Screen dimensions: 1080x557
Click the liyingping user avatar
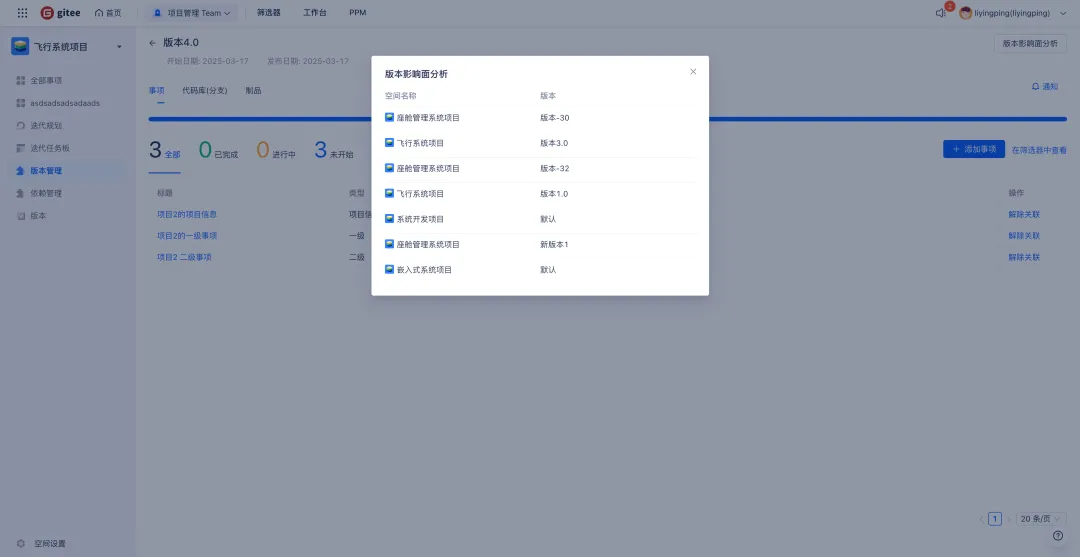tap(966, 13)
